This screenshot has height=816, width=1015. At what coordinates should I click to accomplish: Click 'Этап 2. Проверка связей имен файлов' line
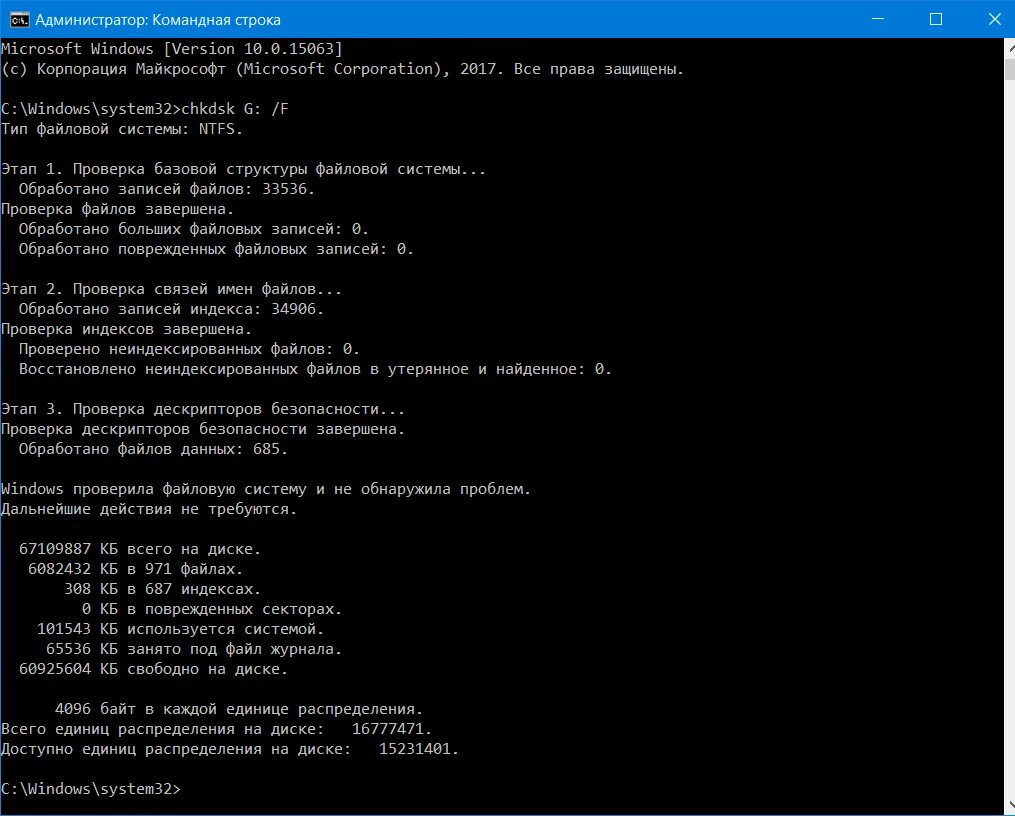172,289
